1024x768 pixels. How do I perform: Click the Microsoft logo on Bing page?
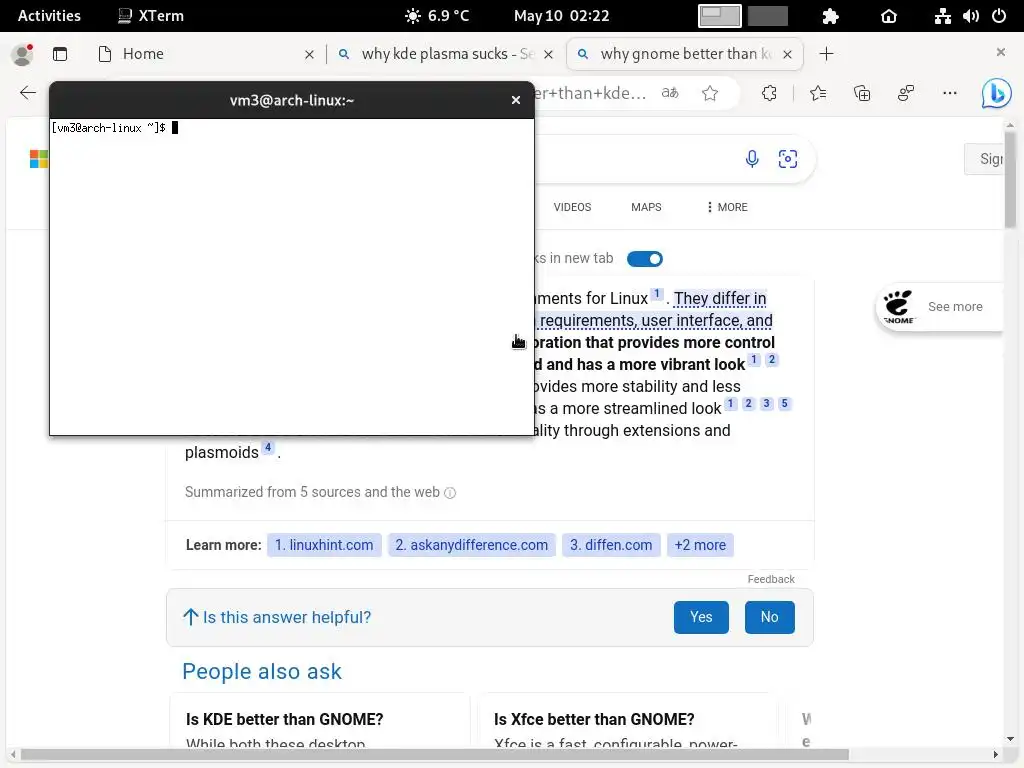39,159
